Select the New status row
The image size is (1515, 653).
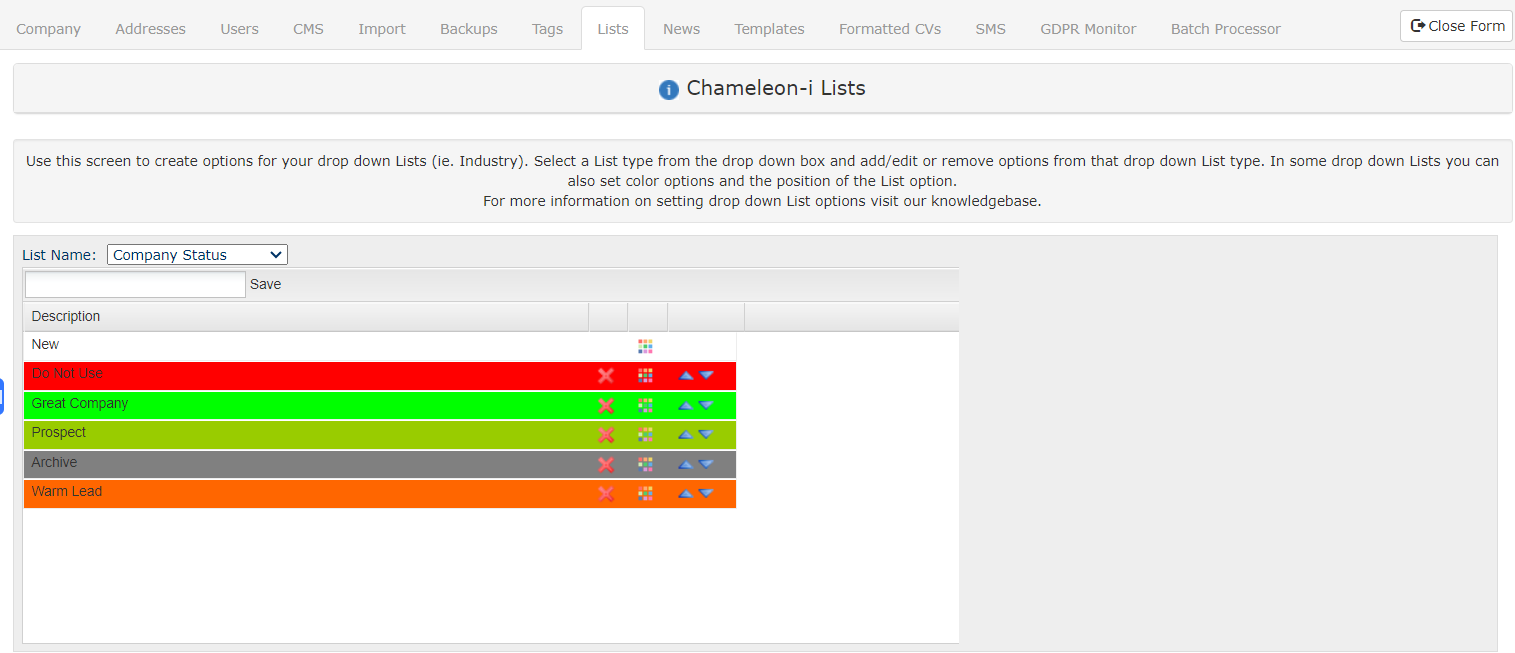(x=380, y=346)
